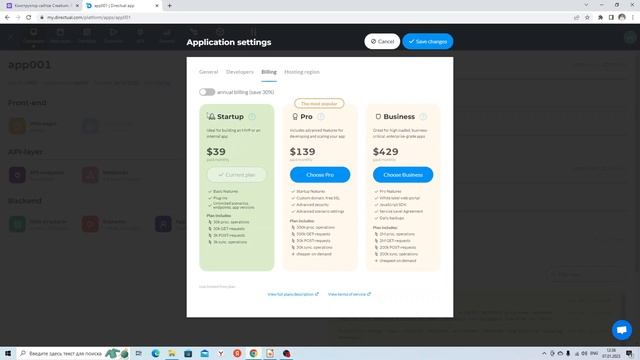Select the Billing tab
Viewport: 640px width, 360px height.
point(269,72)
